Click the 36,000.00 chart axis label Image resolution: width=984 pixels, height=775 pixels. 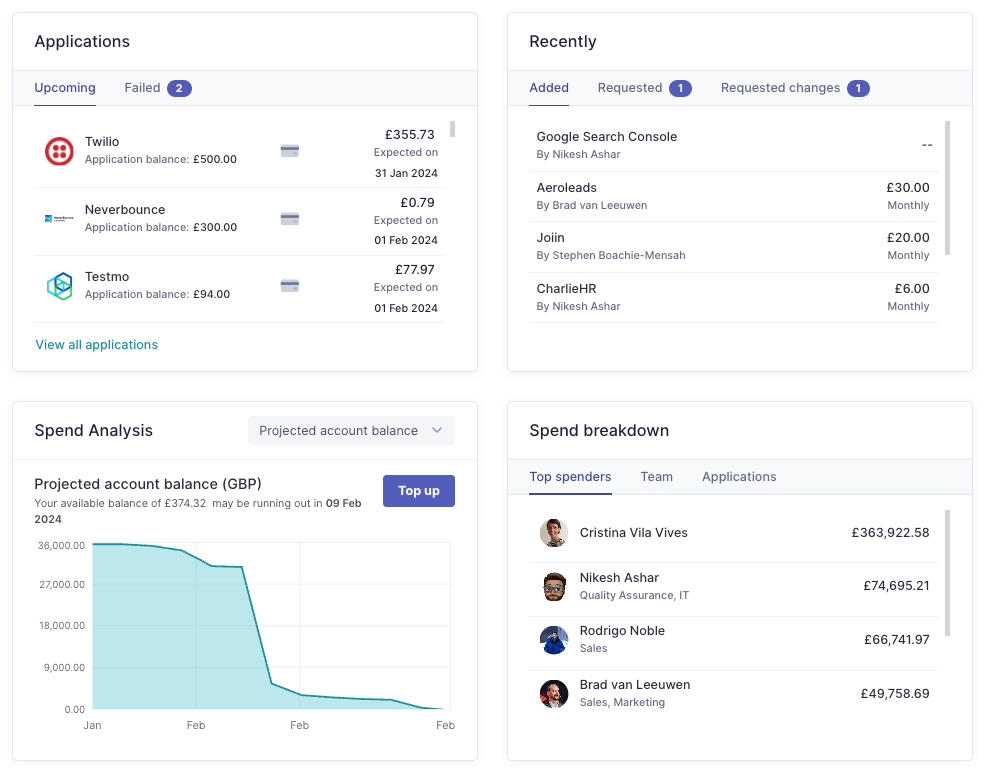pos(61,546)
